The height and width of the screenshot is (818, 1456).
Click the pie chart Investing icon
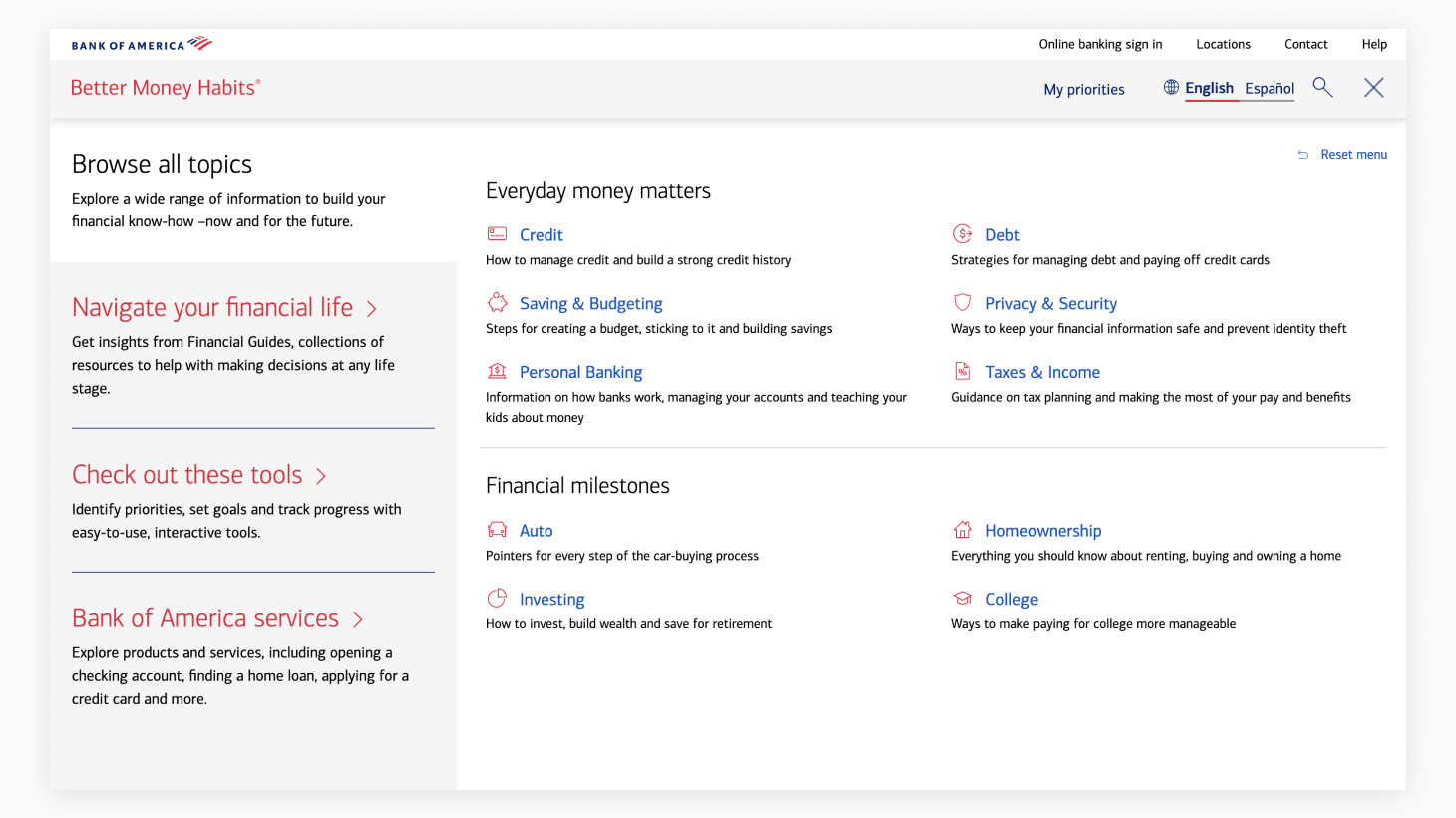click(x=497, y=599)
